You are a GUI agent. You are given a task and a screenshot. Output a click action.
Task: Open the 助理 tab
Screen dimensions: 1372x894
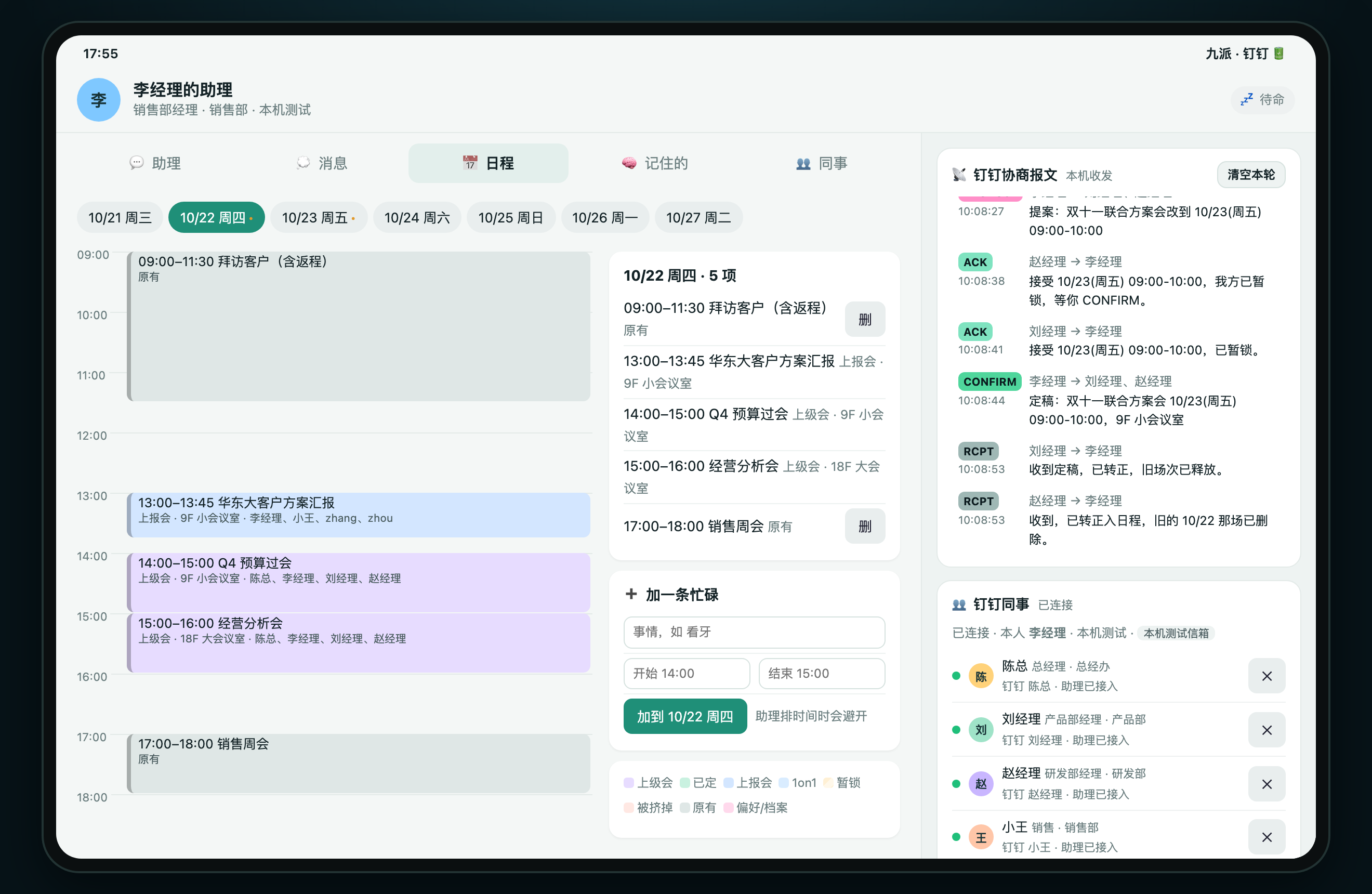[x=155, y=163]
